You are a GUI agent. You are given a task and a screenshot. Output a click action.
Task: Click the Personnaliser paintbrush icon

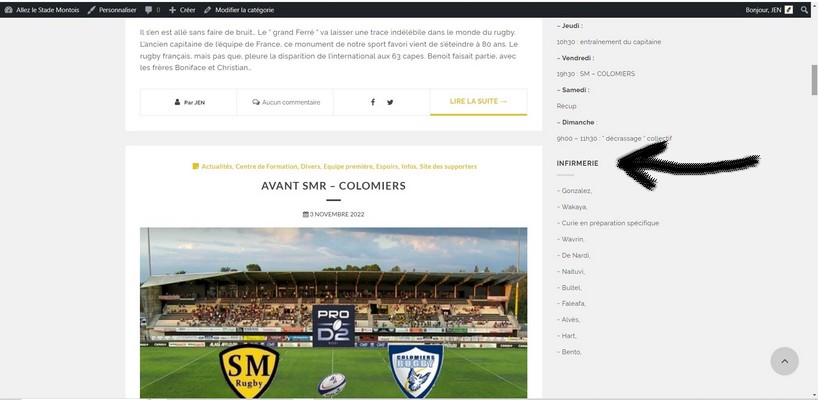point(92,10)
